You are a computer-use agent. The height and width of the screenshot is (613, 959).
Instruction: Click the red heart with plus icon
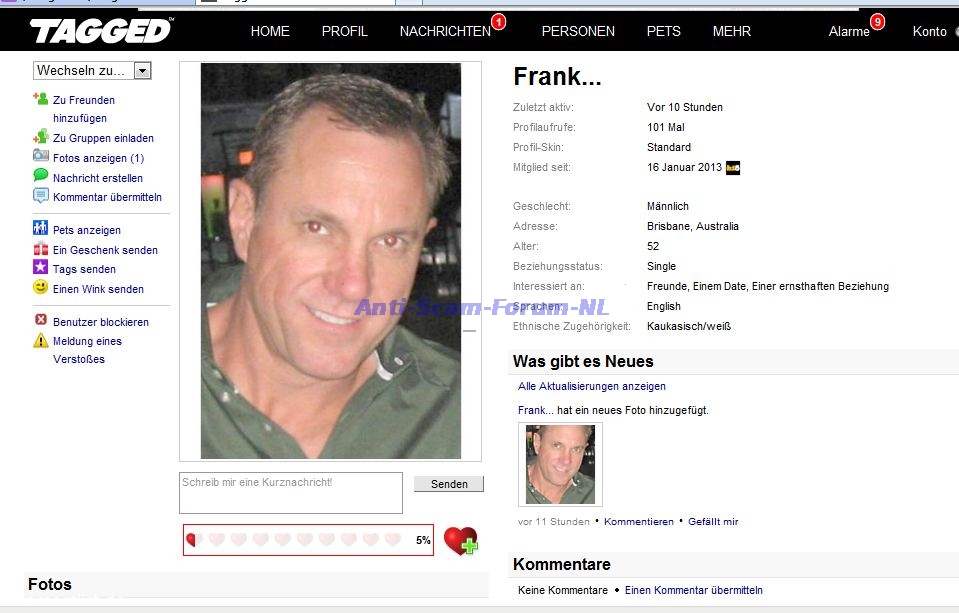[x=461, y=541]
